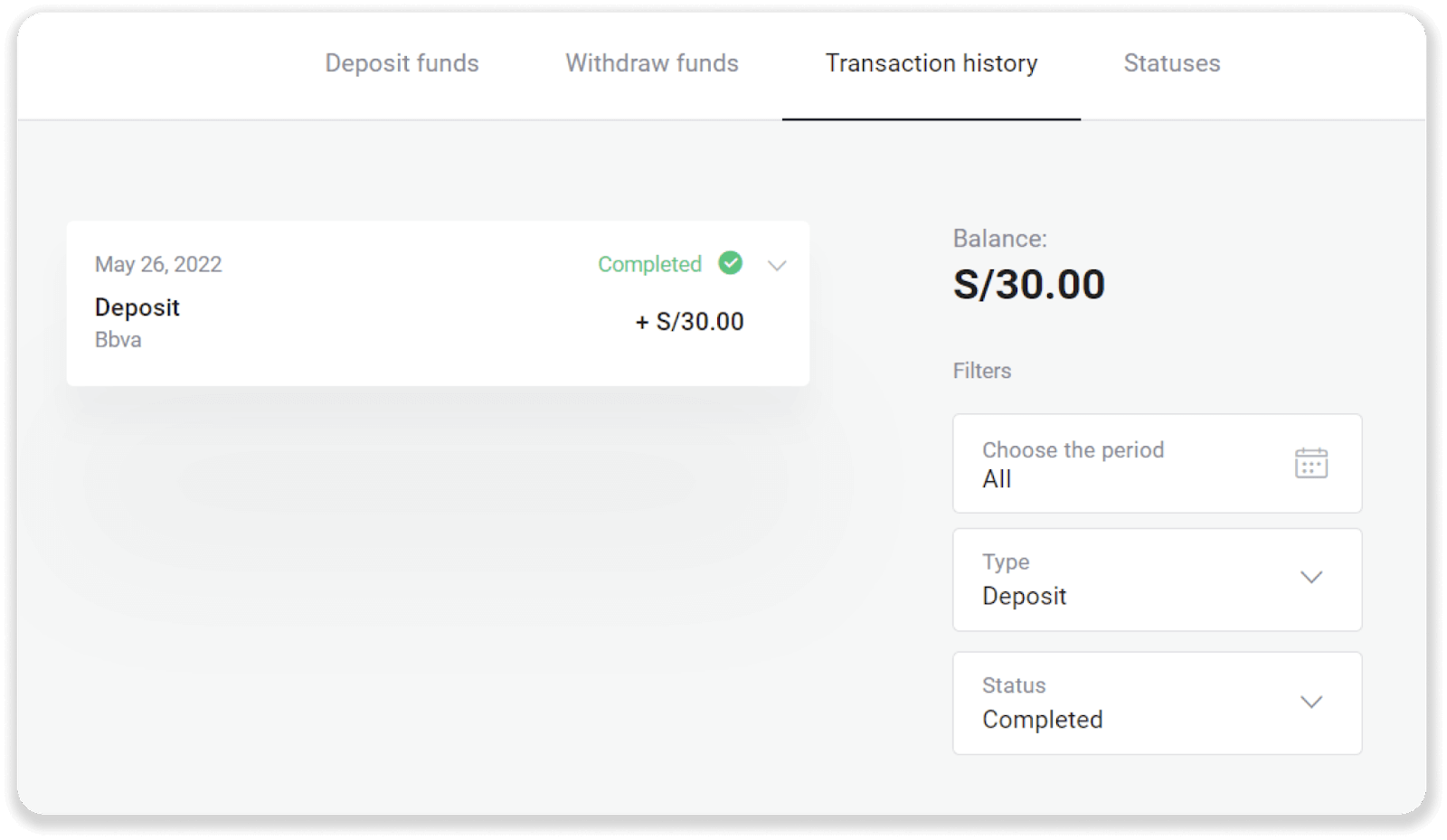Click the Bbva payment method label

[118, 340]
